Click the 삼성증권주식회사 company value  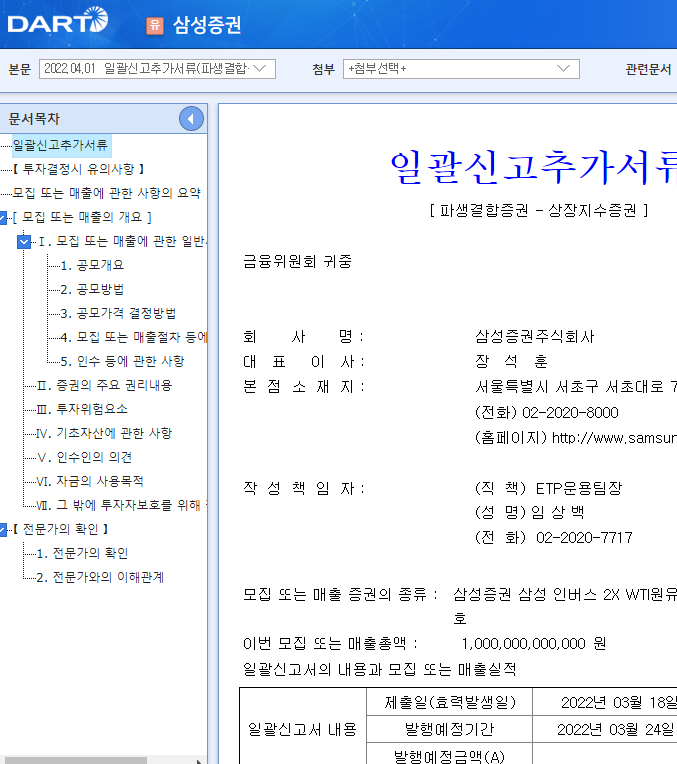click(x=535, y=337)
